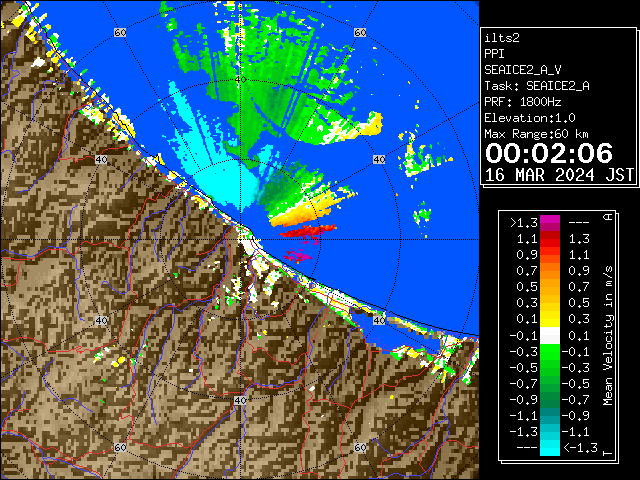Screen dimensions: 640x480
Task: Click the "T" marker below the legend
Action: coord(608,453)
